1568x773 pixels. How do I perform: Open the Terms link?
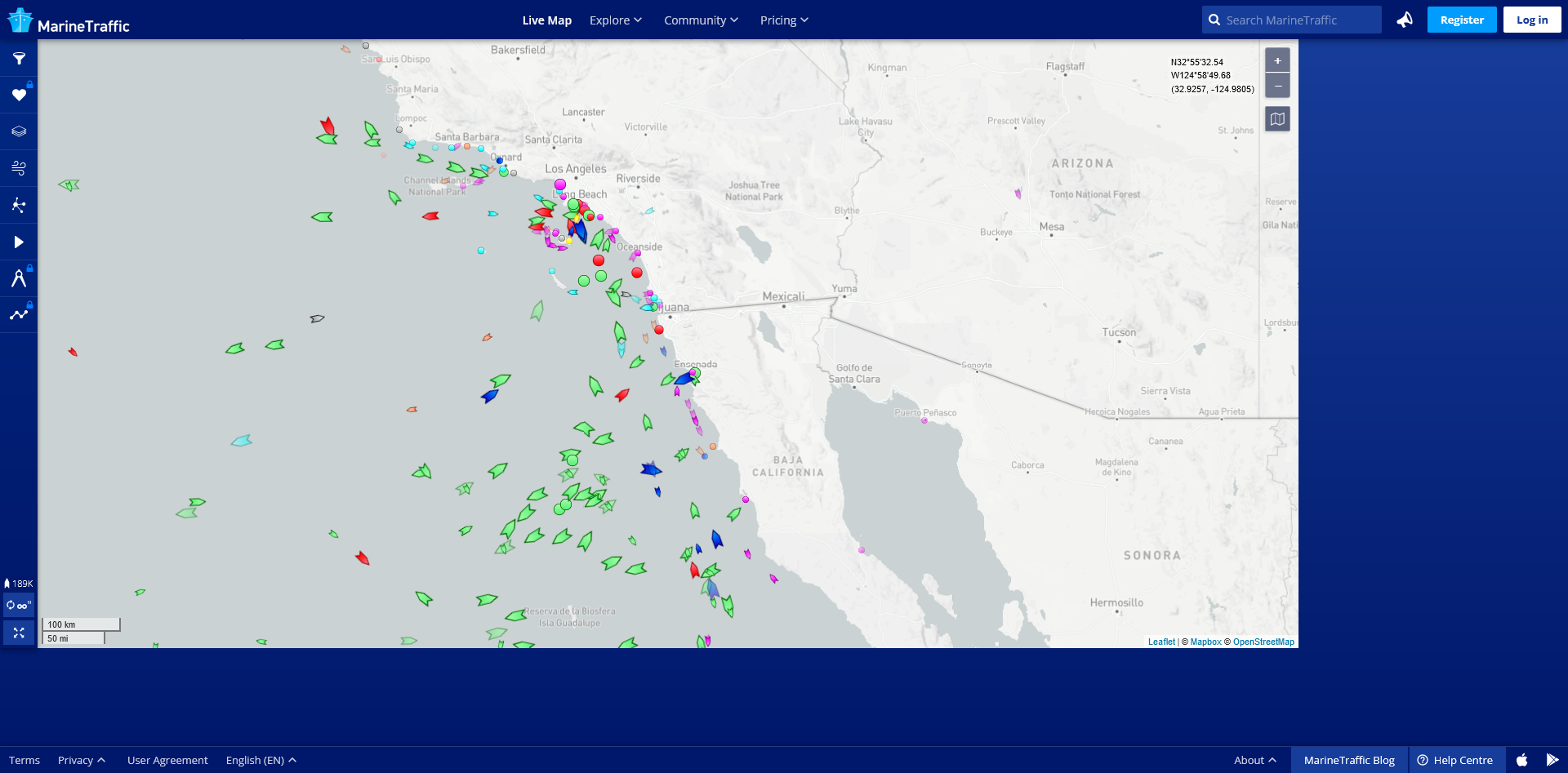coord(24,760)
